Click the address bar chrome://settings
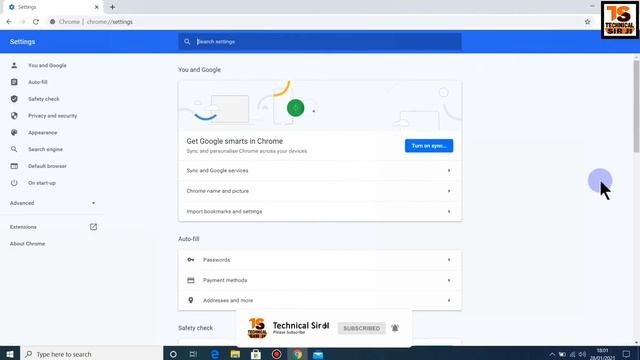This screenshot has height=360, width=640. (109, 22)
